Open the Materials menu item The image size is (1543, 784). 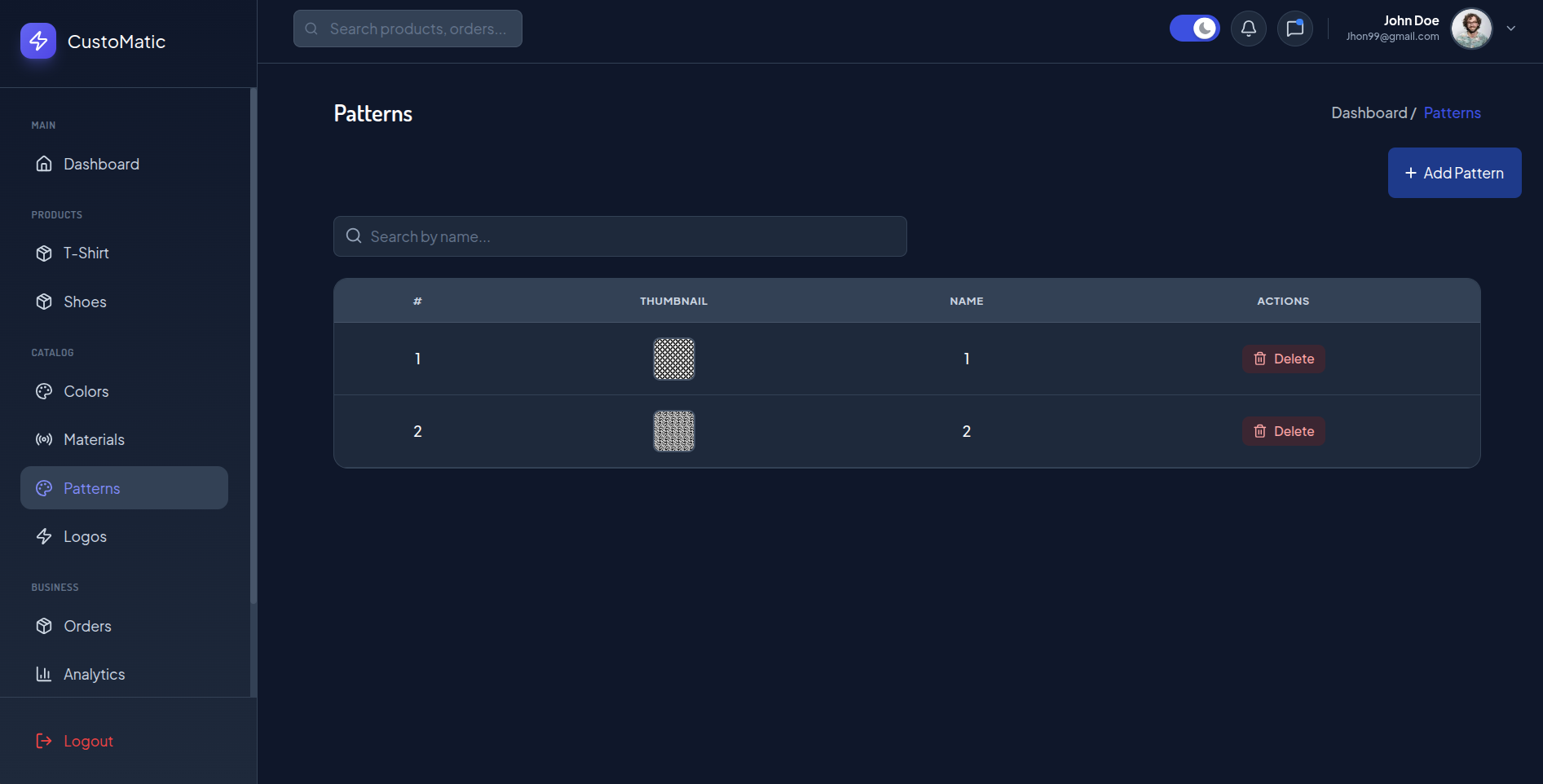124,439
